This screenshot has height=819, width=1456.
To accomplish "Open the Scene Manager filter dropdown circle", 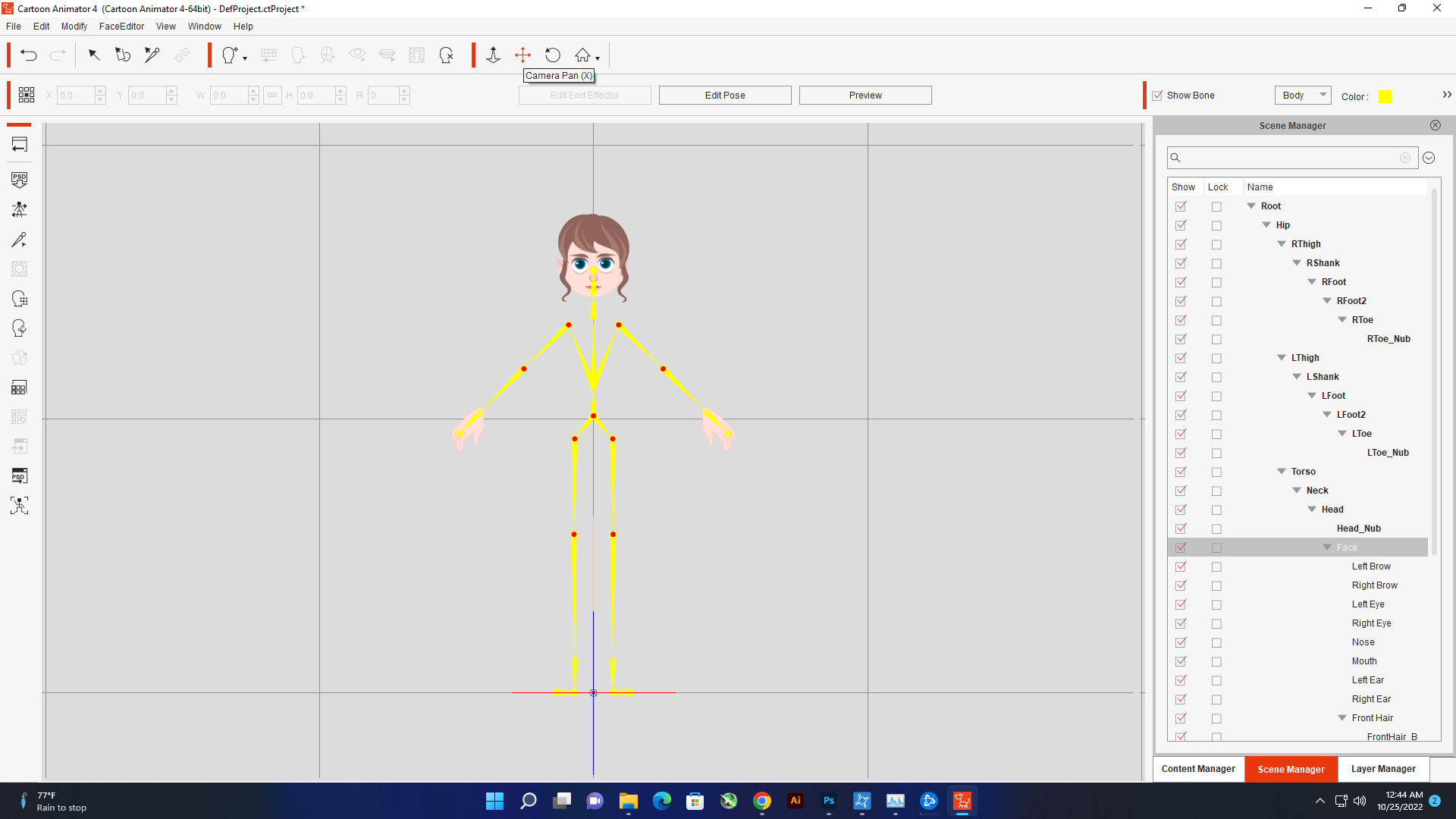I will 1429,158.
